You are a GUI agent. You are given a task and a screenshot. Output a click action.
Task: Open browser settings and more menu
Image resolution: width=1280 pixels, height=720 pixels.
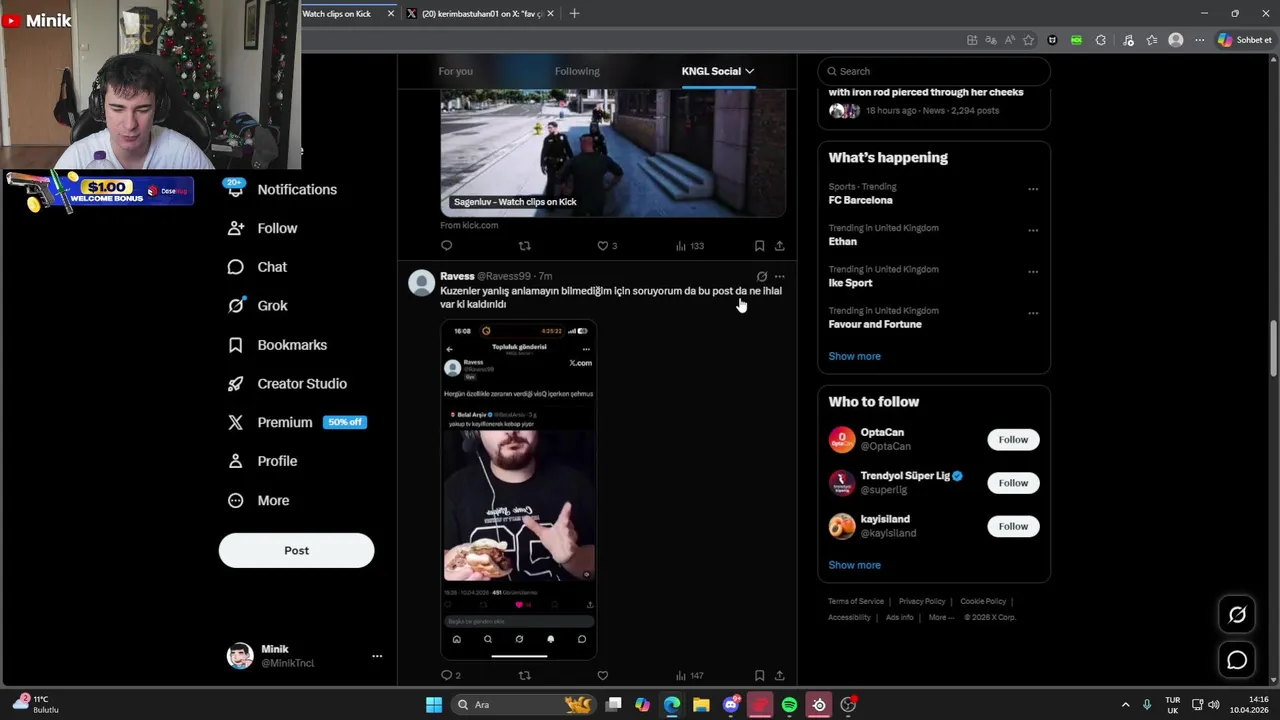(1200, 40)
